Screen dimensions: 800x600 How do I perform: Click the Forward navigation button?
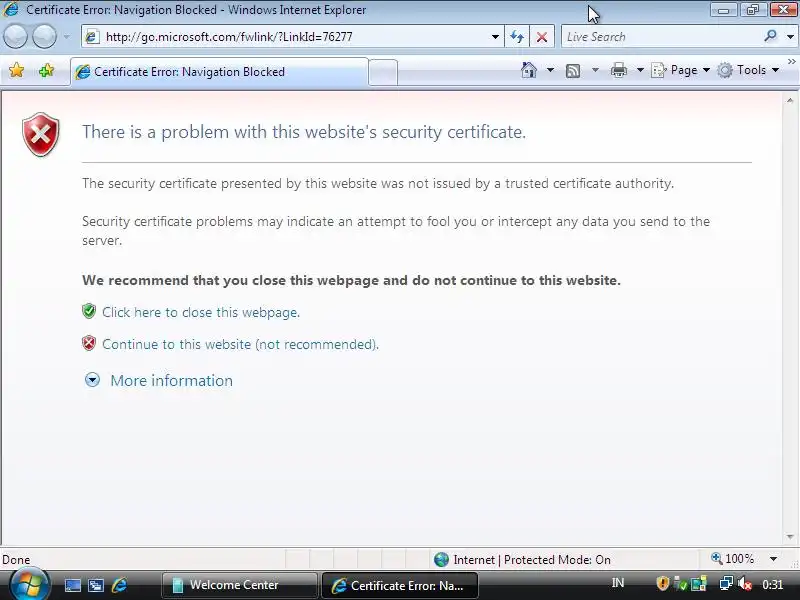44,37
